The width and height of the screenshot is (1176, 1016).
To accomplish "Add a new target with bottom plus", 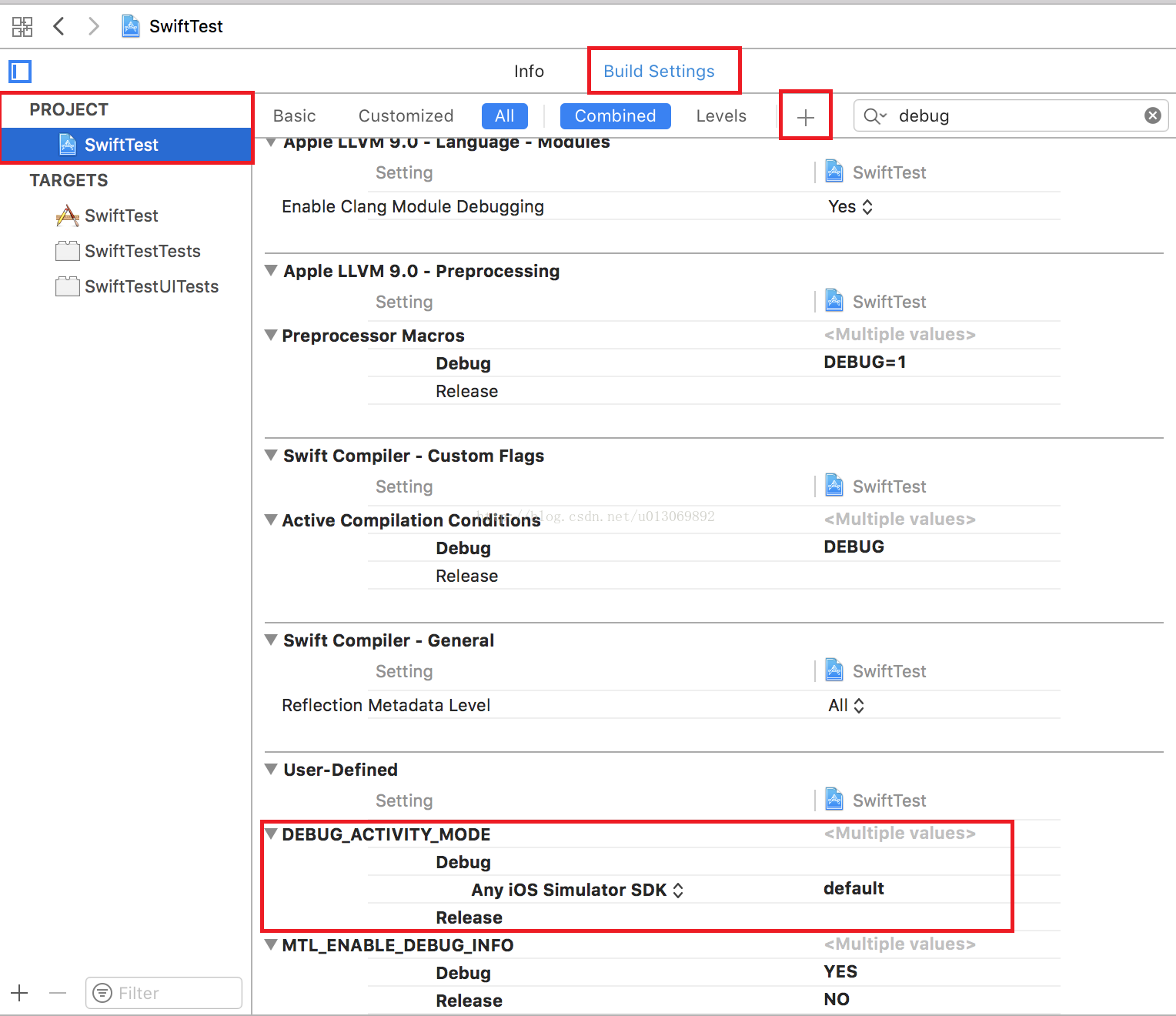I will 20,993.
